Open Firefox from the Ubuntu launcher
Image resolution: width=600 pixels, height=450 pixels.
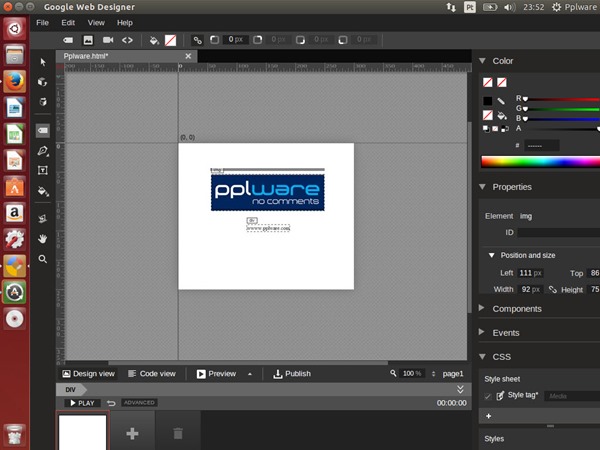[x=15, y=81]
